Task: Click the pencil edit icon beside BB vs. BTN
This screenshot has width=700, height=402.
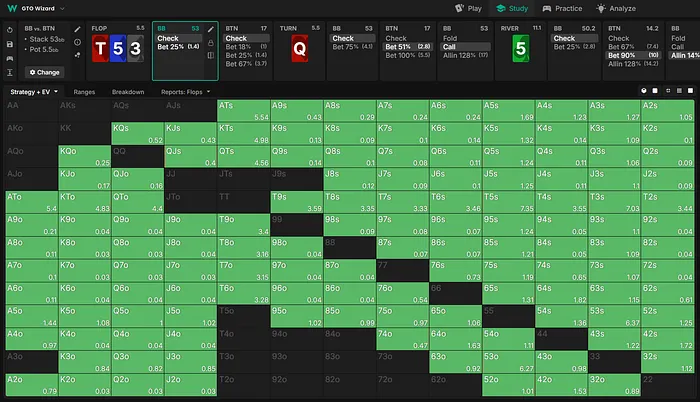Action: coord(78,29)
